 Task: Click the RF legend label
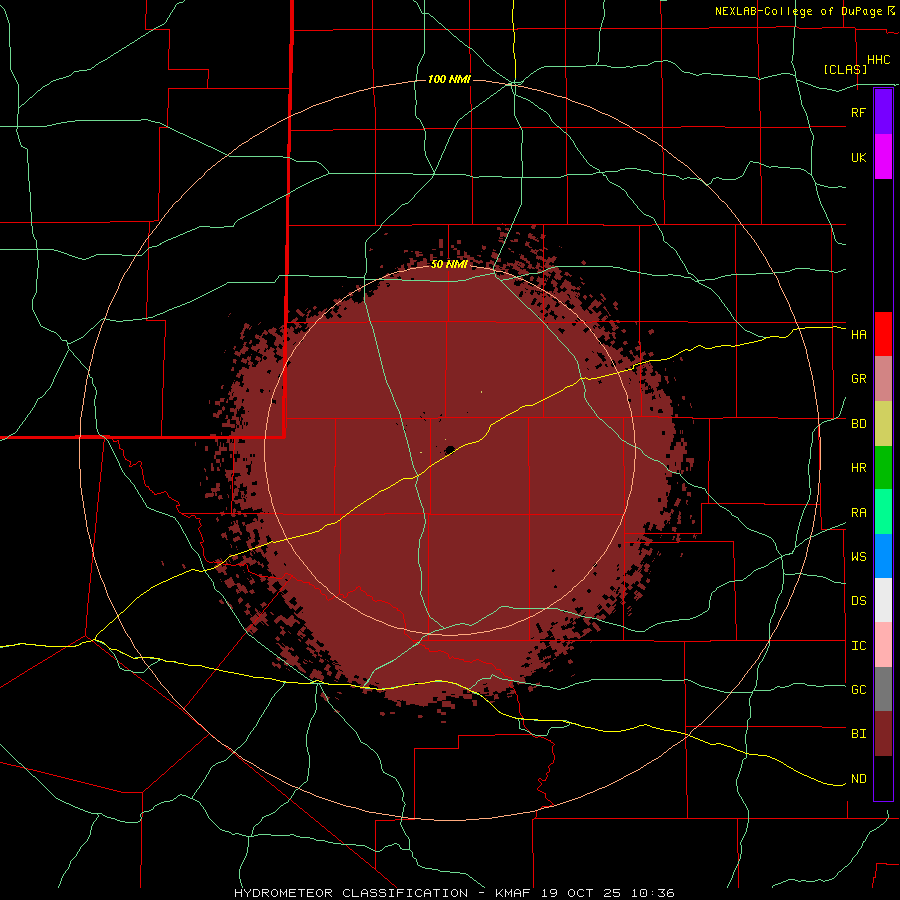[x=858, y=112]
